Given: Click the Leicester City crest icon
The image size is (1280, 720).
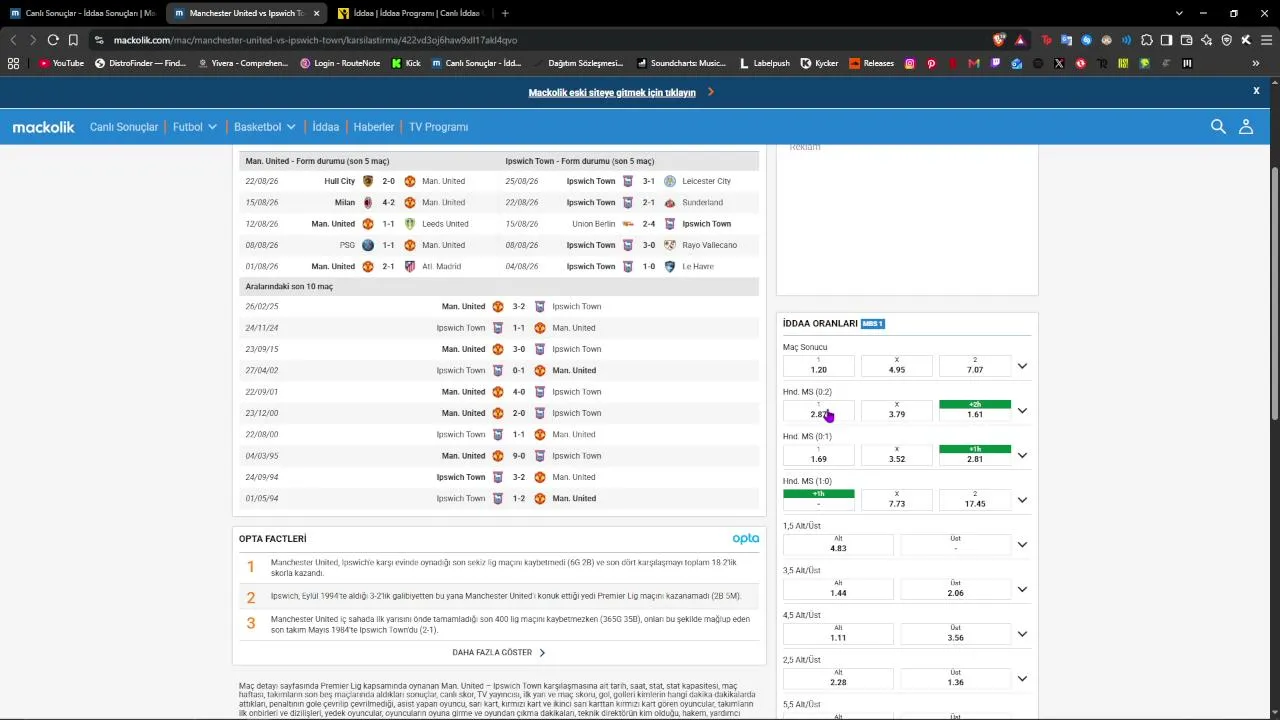Looking at the screenshot, I should pos(670,181).
